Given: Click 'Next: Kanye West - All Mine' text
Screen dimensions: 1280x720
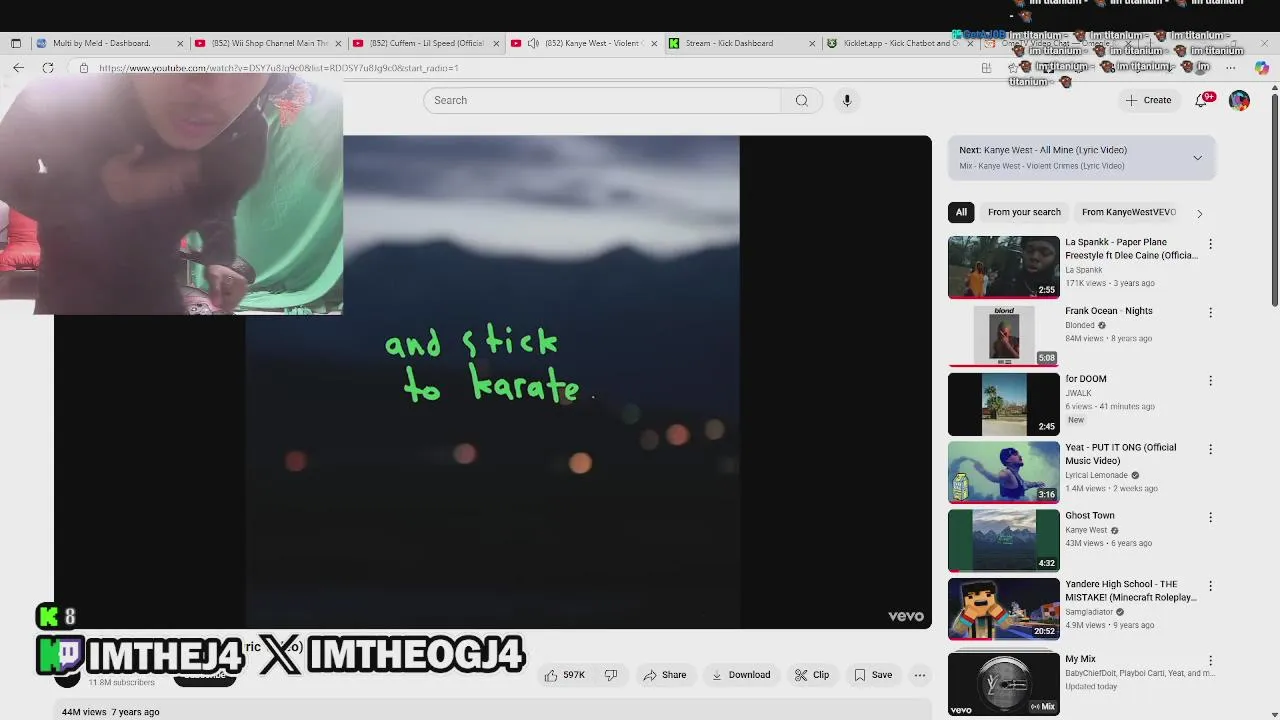Looking at the screenshot, I should pos(1043,150).
